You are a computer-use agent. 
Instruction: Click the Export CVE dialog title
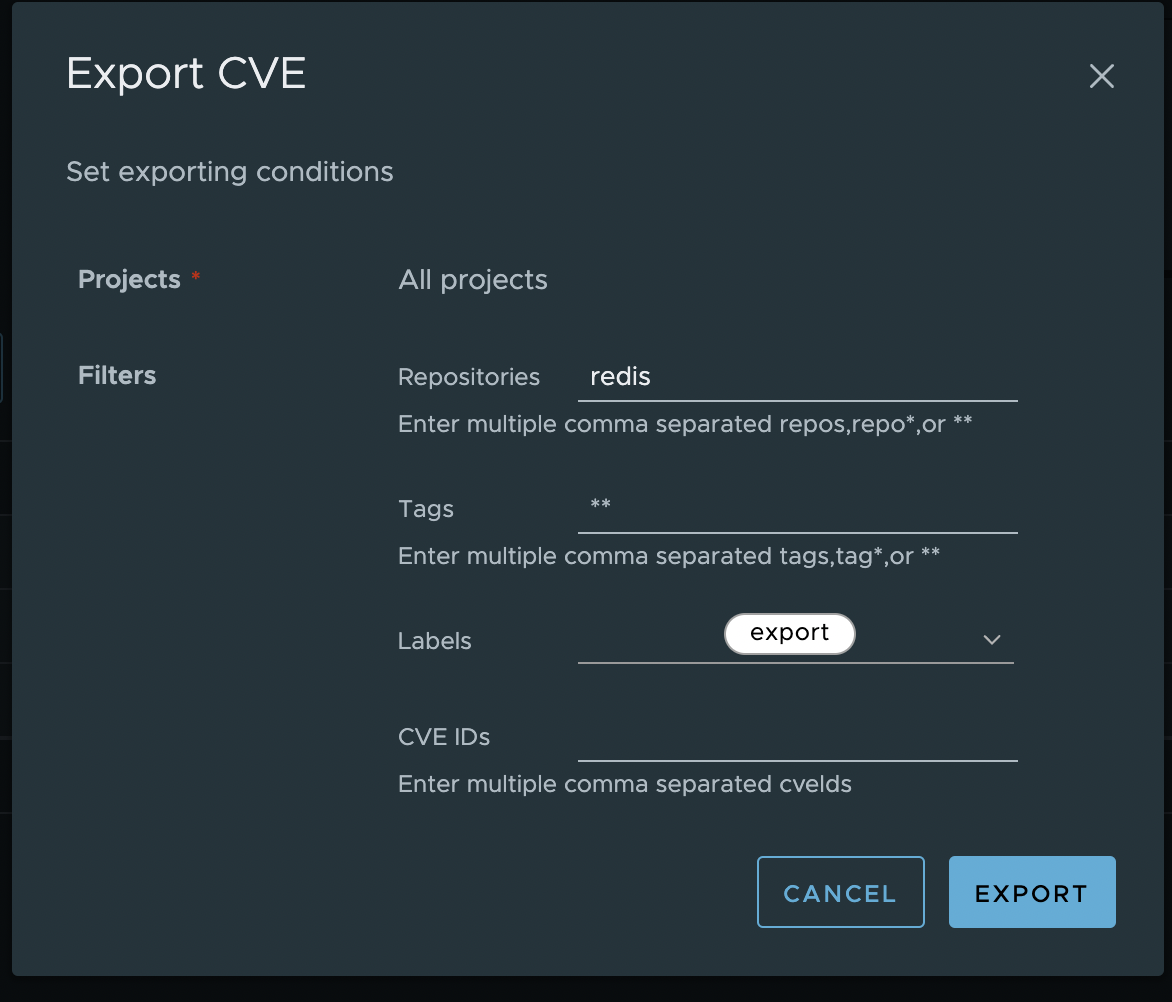185,73
